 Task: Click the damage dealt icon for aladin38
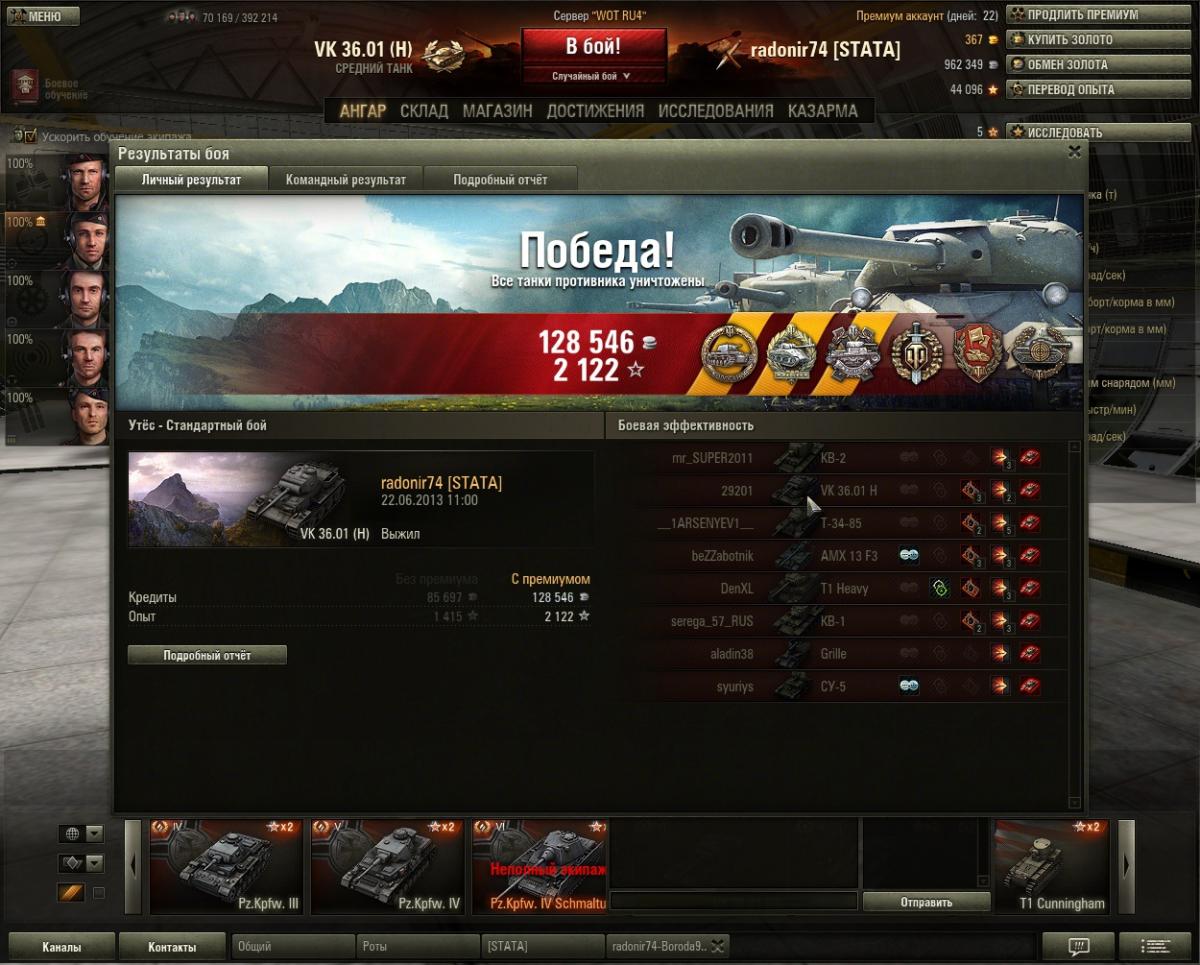click(999, 654)
